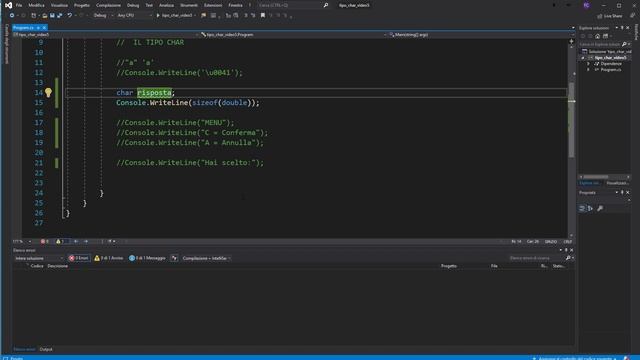Expand the Dipendenze node

click(x=589, y=64)
